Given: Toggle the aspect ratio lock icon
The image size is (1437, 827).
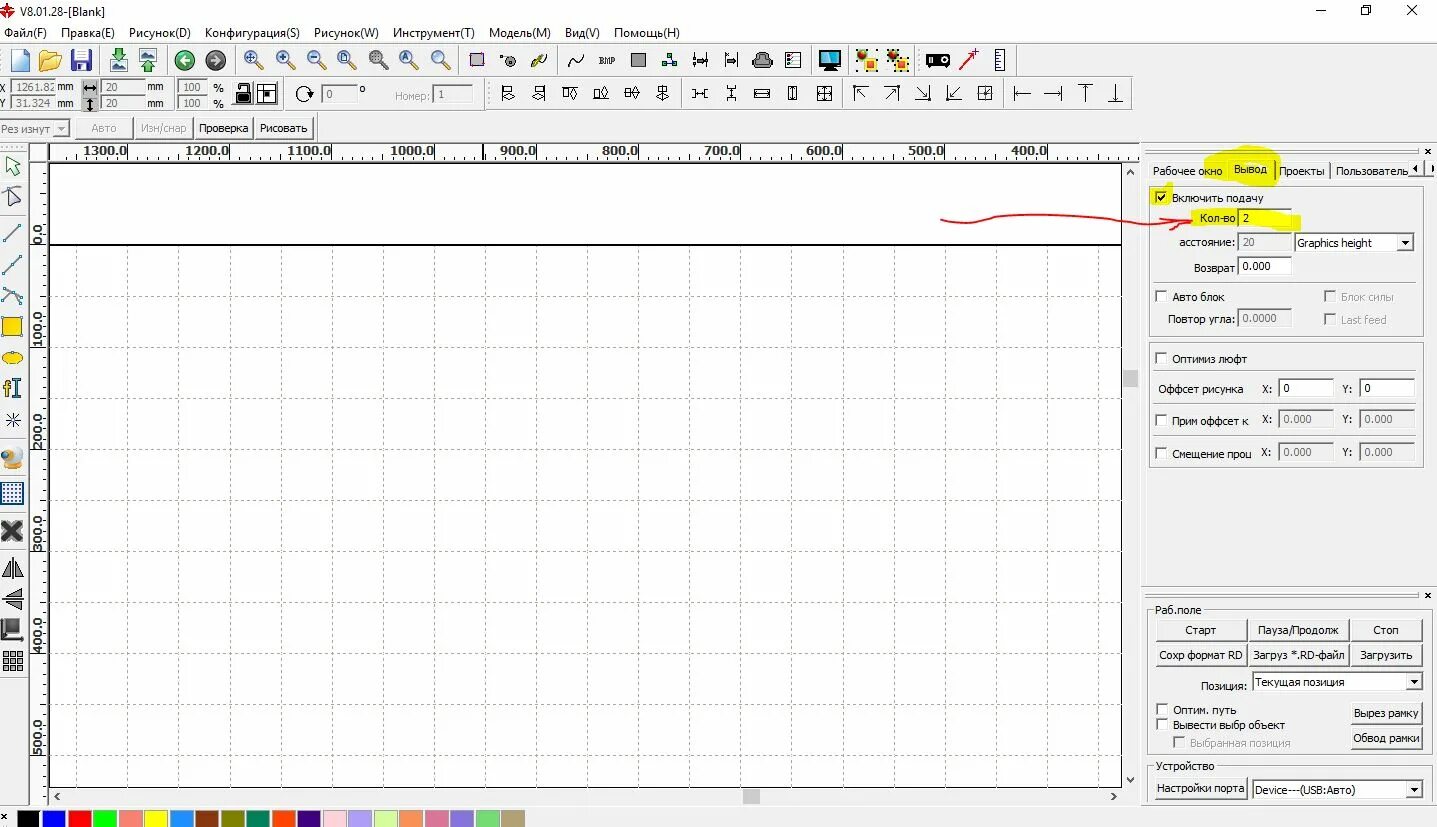Looking at the screenshot, I should (x=242, y=94).
